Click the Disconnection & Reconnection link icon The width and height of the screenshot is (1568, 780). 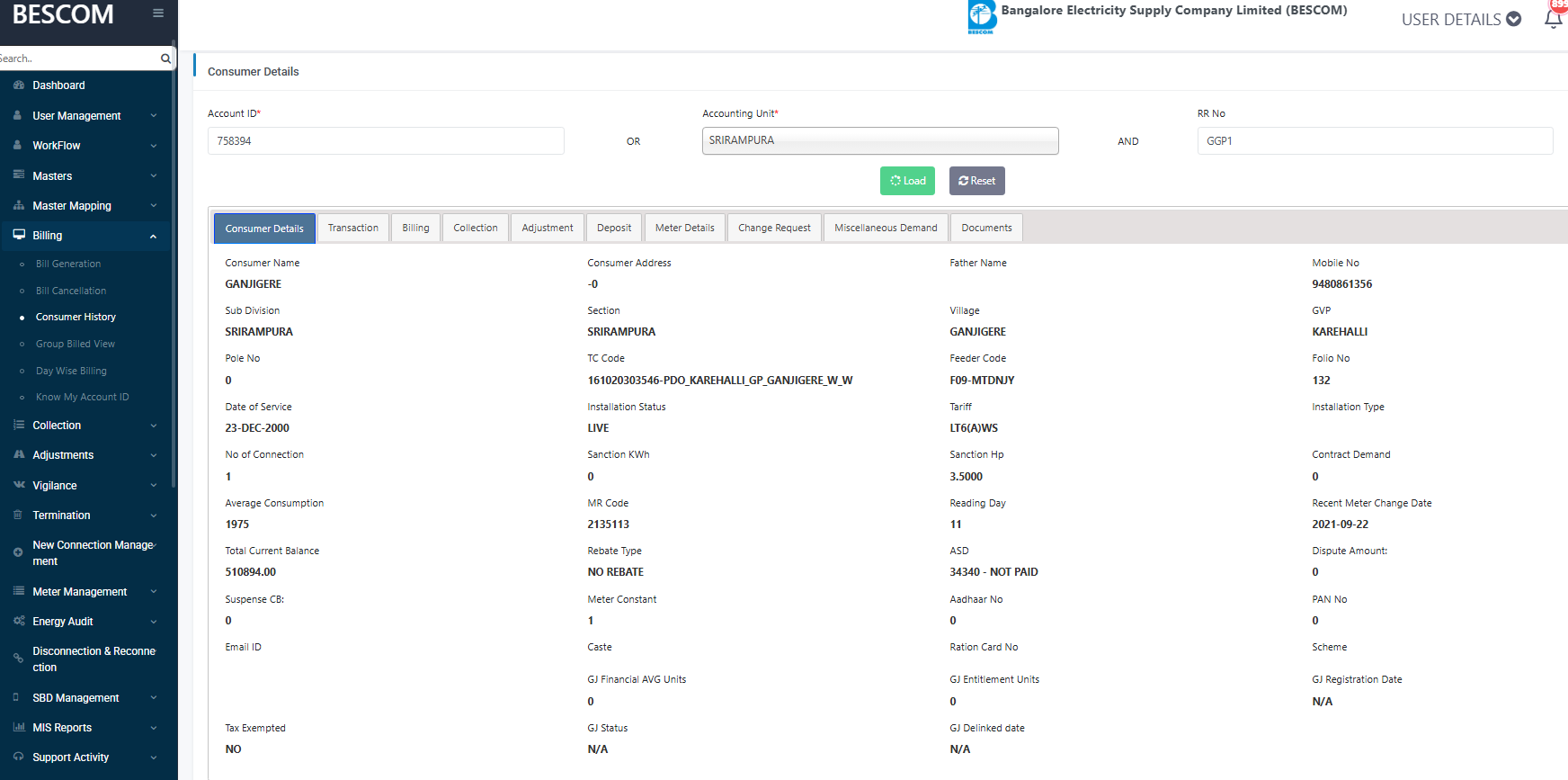(x=18, y=659)
